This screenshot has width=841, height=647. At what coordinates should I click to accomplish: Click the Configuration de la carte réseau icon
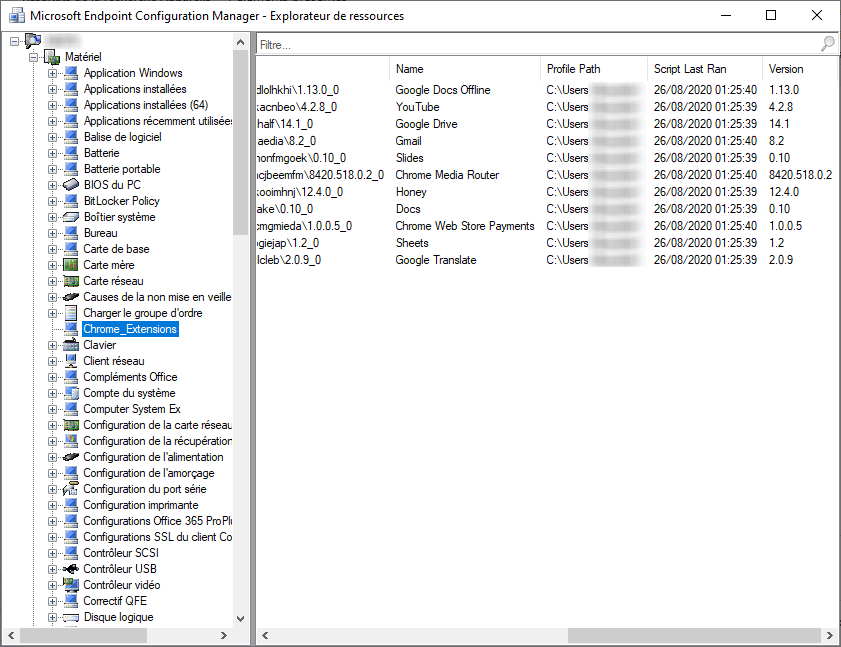[71, 425]
